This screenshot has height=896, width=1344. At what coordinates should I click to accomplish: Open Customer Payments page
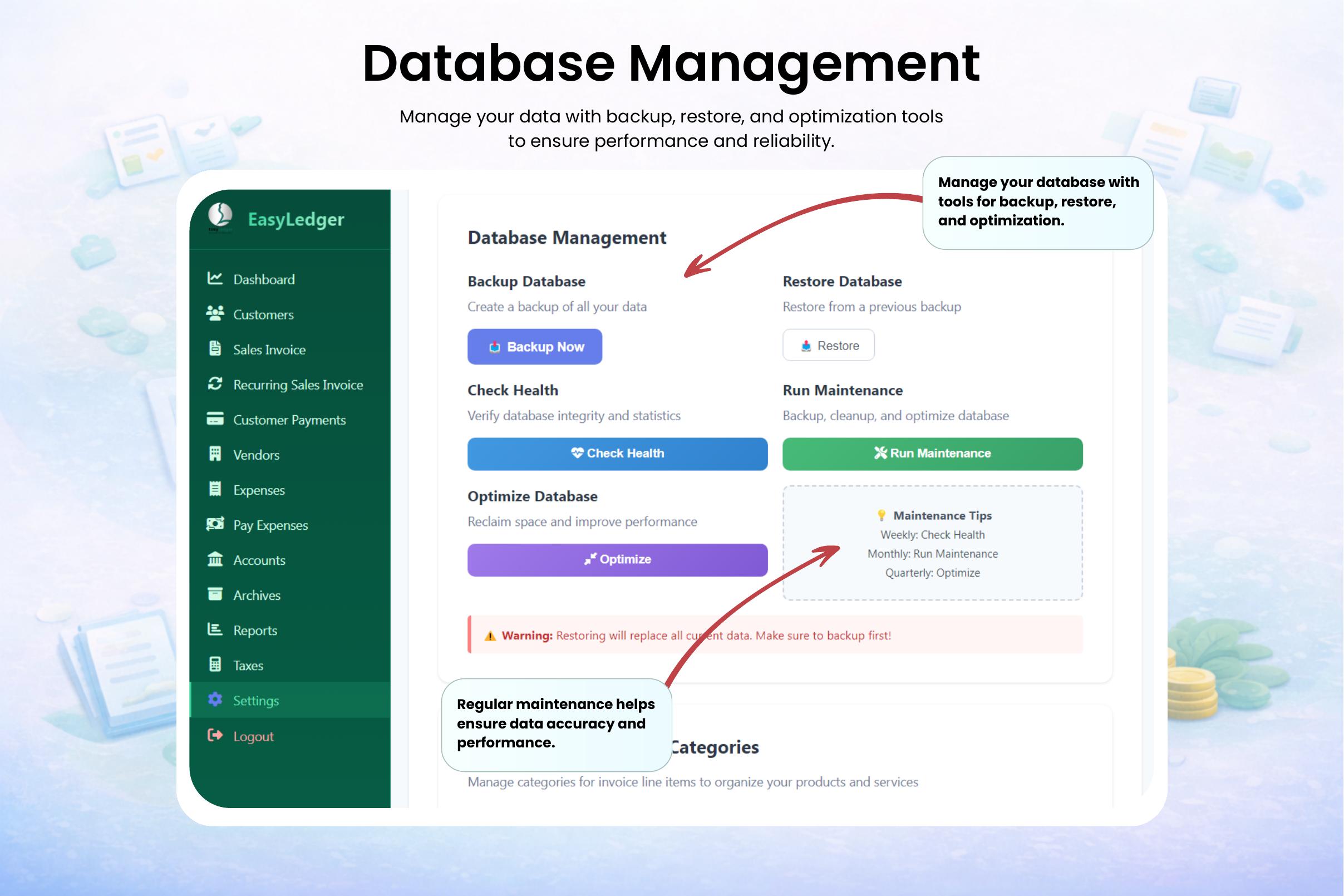[290, 420]
